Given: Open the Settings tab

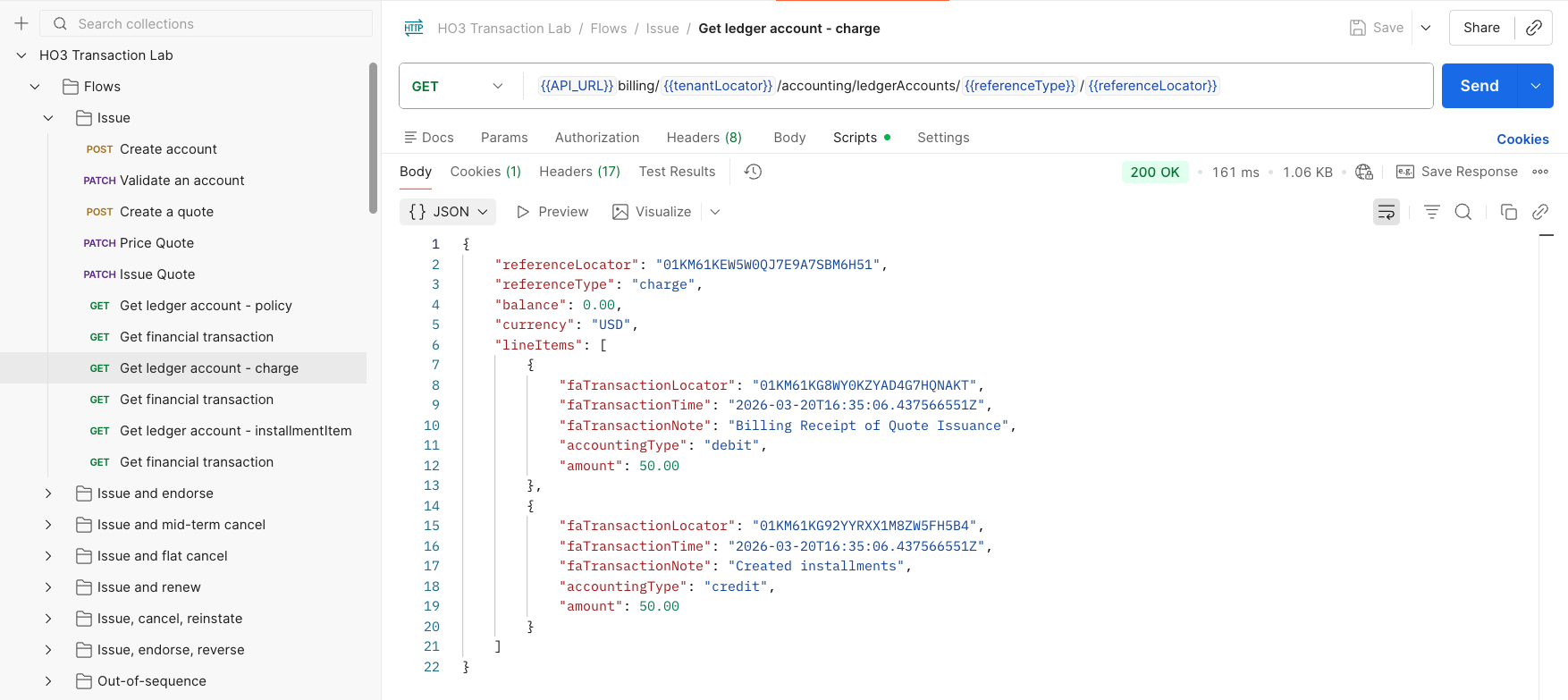Looking at the screenshot, I should (x=943, y=138).
